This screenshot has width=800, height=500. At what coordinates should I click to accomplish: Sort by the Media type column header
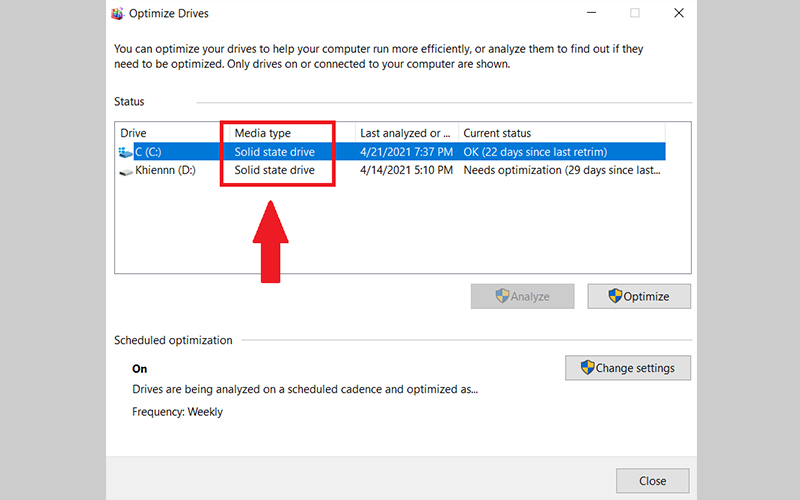[262, 133]
